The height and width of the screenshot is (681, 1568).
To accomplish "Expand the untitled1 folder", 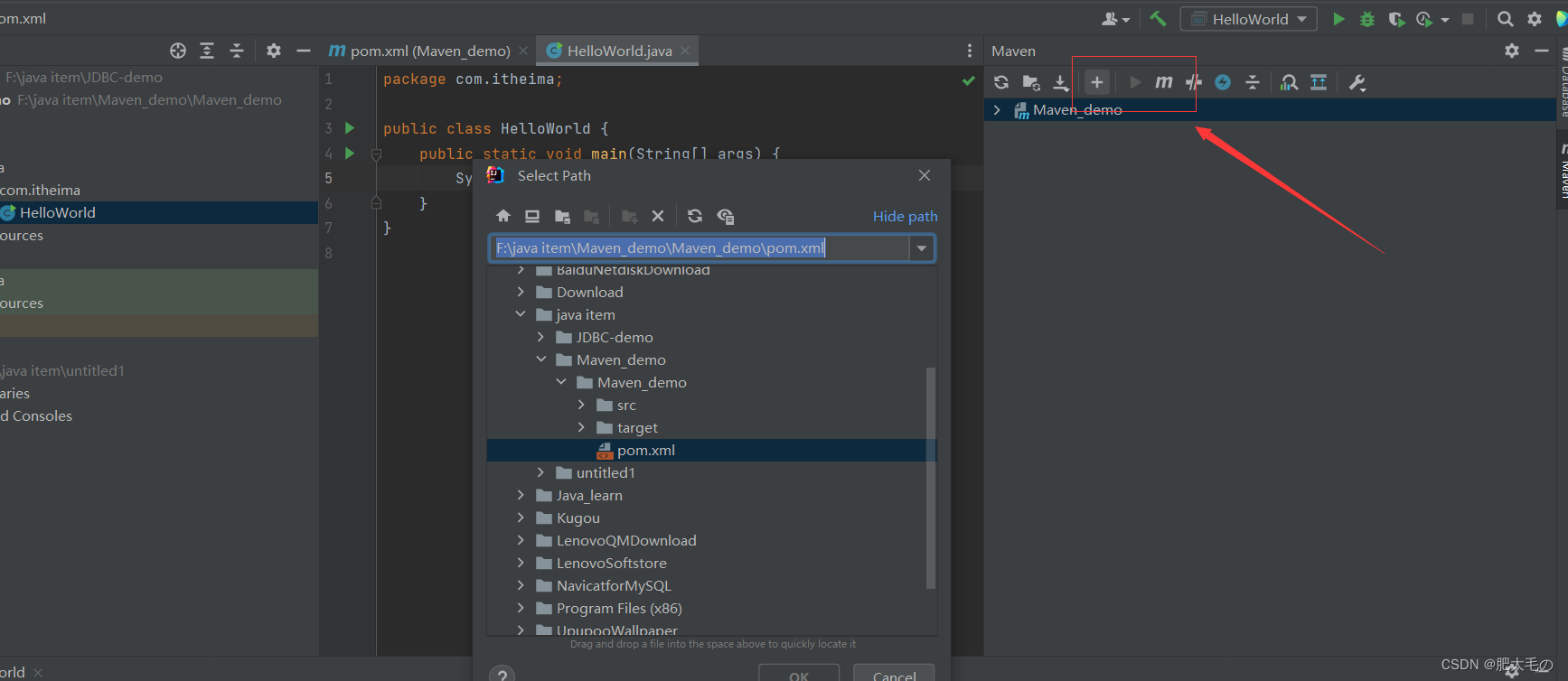I will 540,472.
